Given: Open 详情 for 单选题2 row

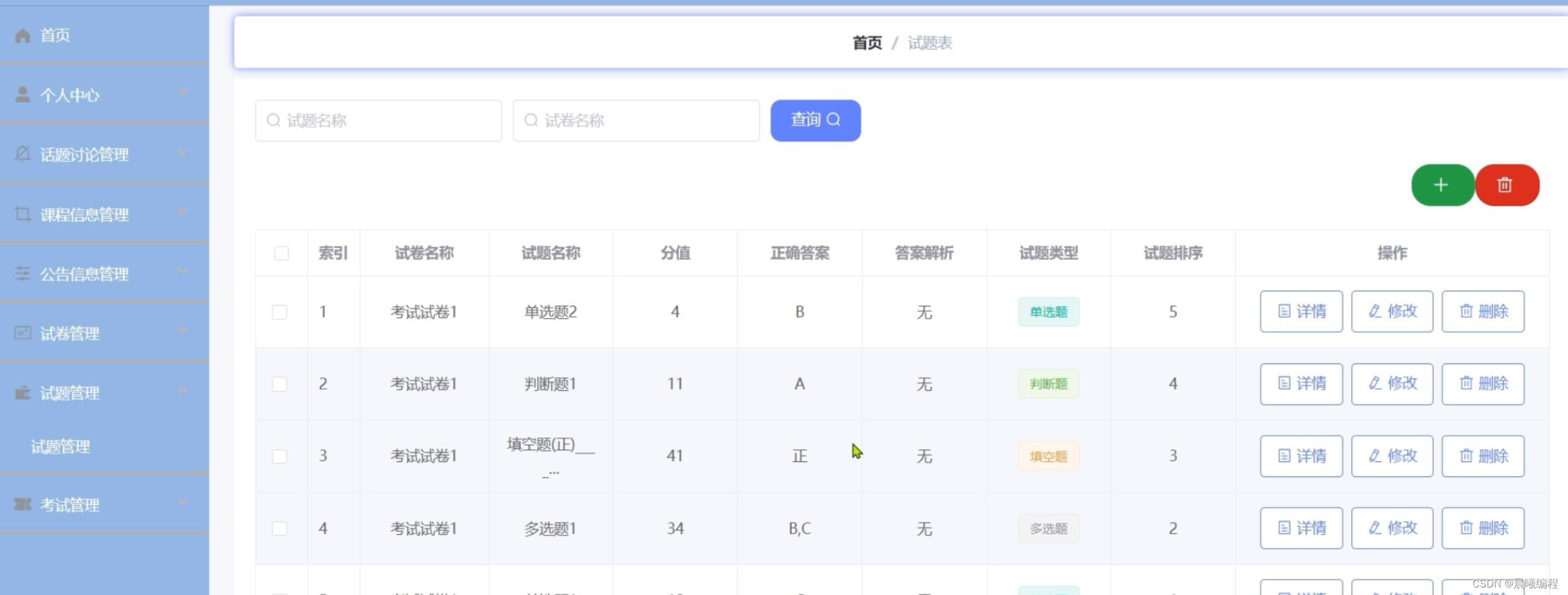Looking at the screenshot, I should coord(1301,311).
